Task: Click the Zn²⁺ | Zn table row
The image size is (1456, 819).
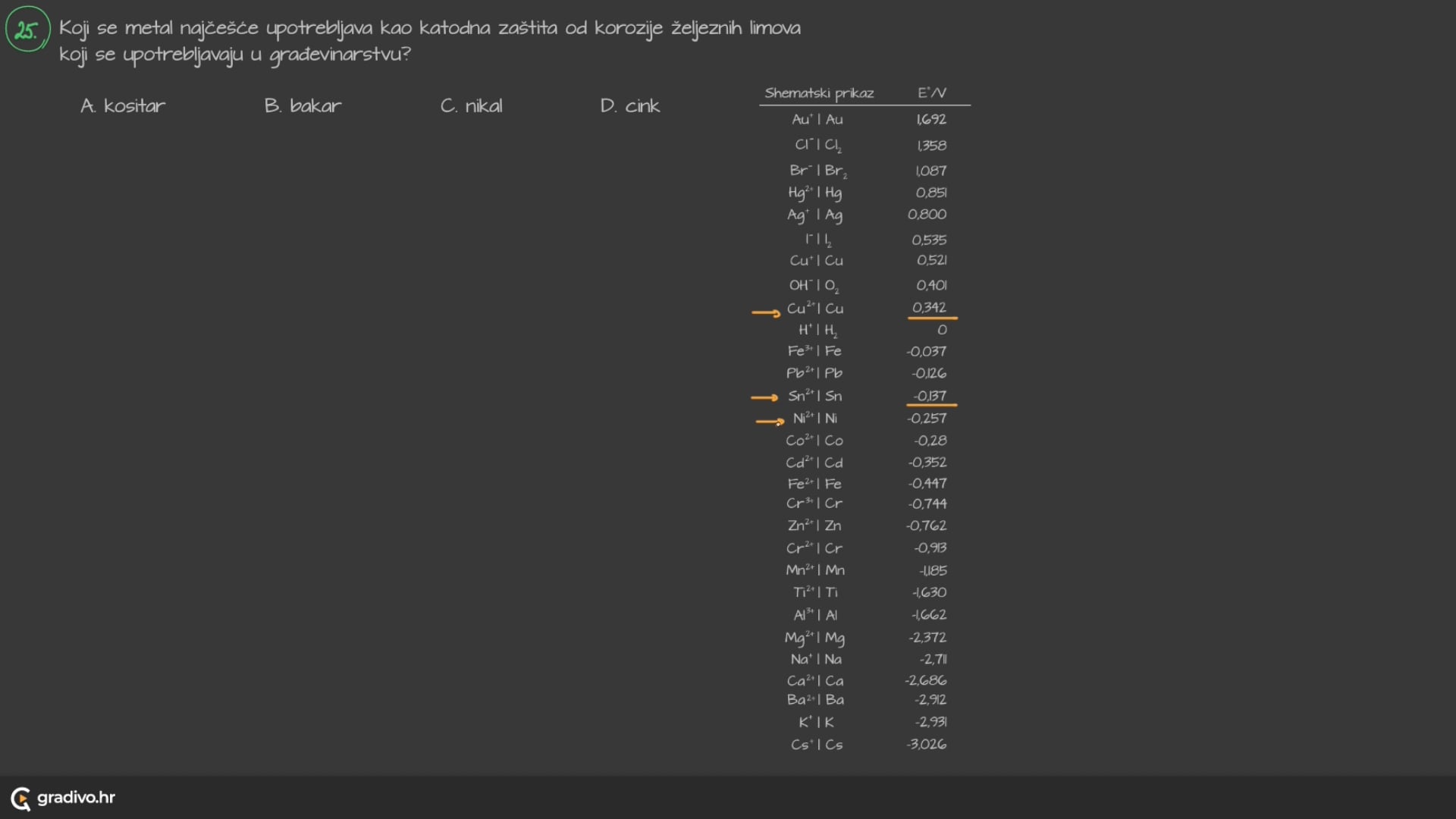Action: point(814,526)
